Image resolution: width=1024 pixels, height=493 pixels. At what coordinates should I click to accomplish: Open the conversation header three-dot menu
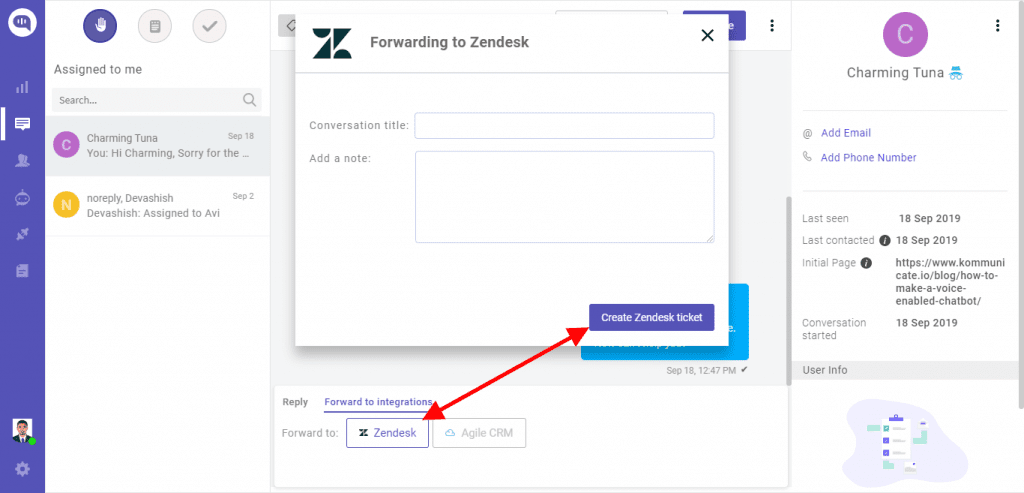pos(772,25)
